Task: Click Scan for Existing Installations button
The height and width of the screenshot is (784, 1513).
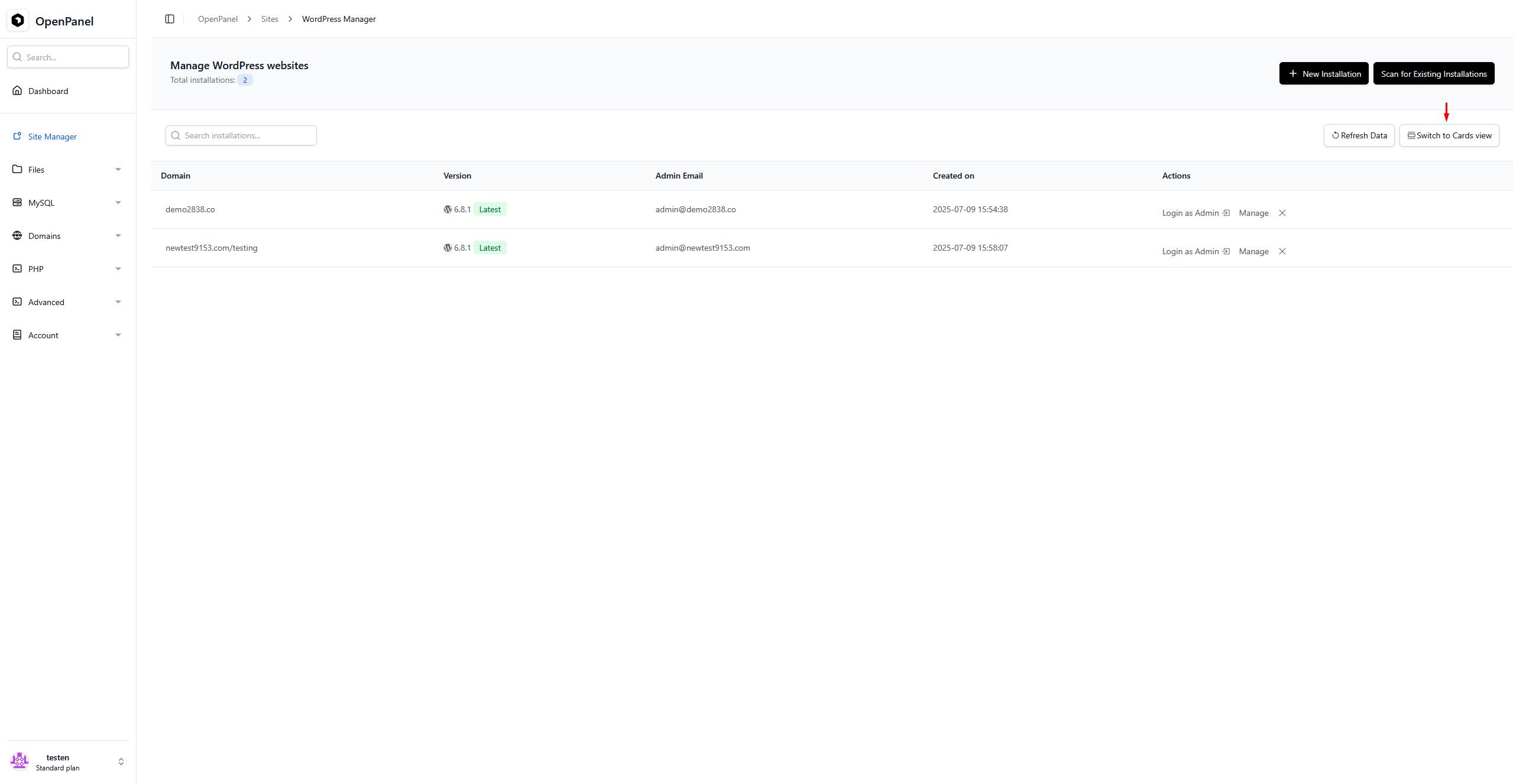Action: [1434, 74]
